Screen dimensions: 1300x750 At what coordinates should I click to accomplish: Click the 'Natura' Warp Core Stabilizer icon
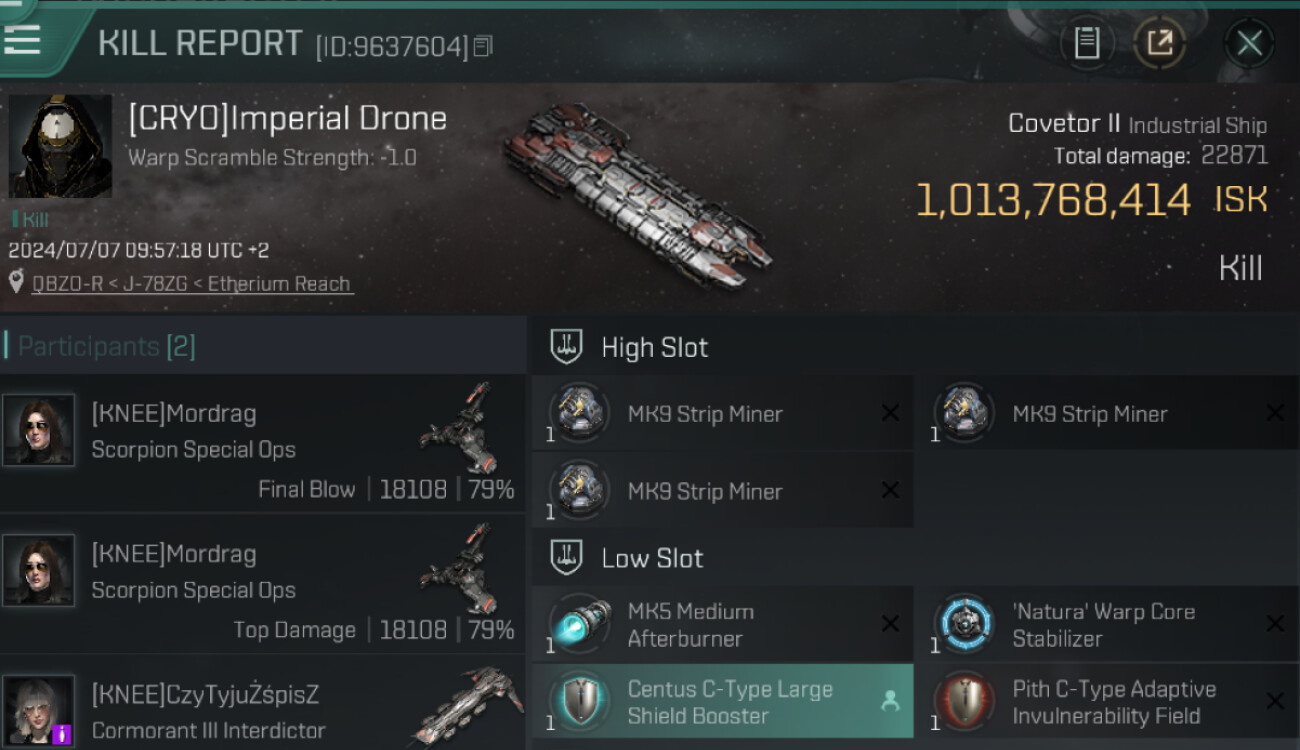964,625
